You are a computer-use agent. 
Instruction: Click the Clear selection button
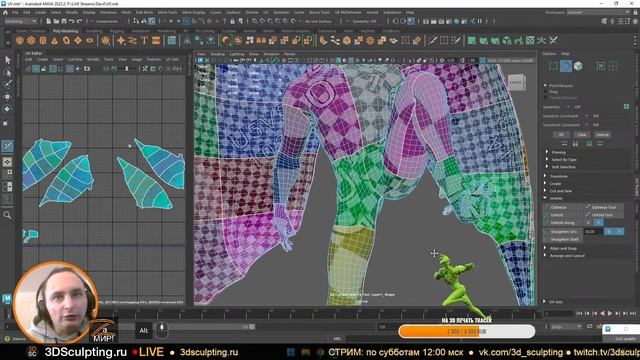click(582, 134)
